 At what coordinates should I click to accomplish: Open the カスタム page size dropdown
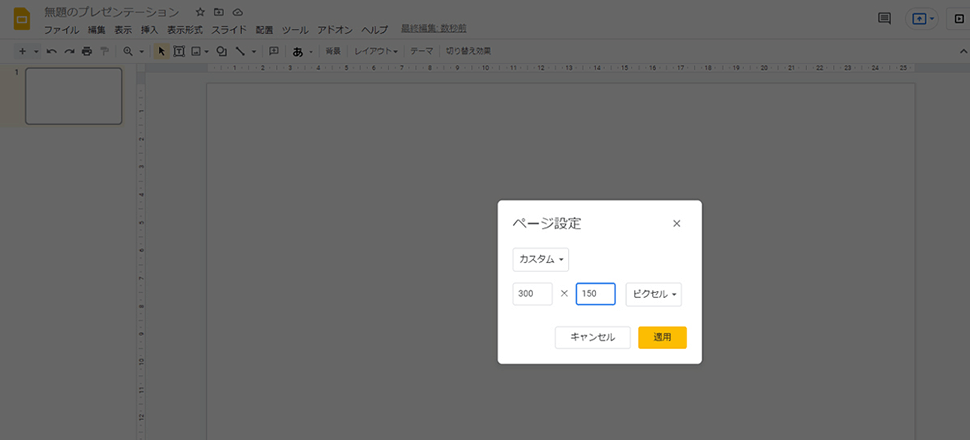(x=541, y=260)
